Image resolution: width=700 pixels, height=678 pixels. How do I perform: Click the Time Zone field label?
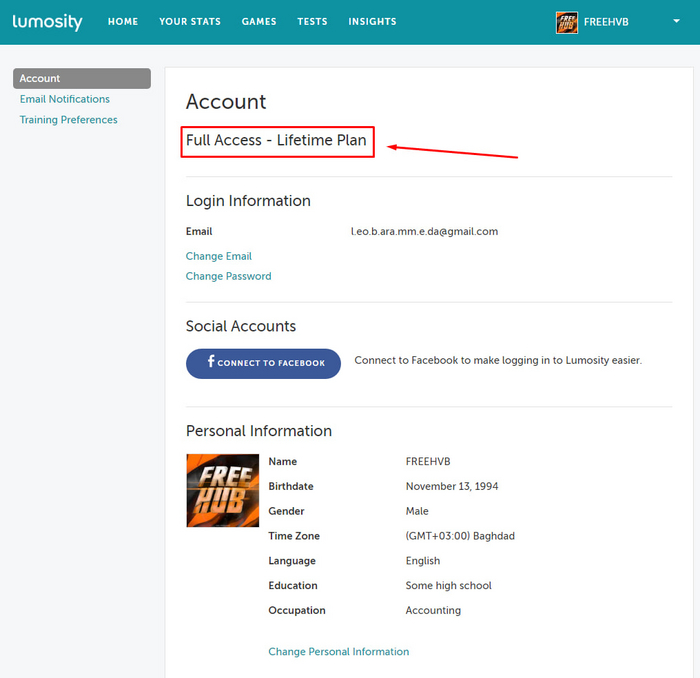294,536
